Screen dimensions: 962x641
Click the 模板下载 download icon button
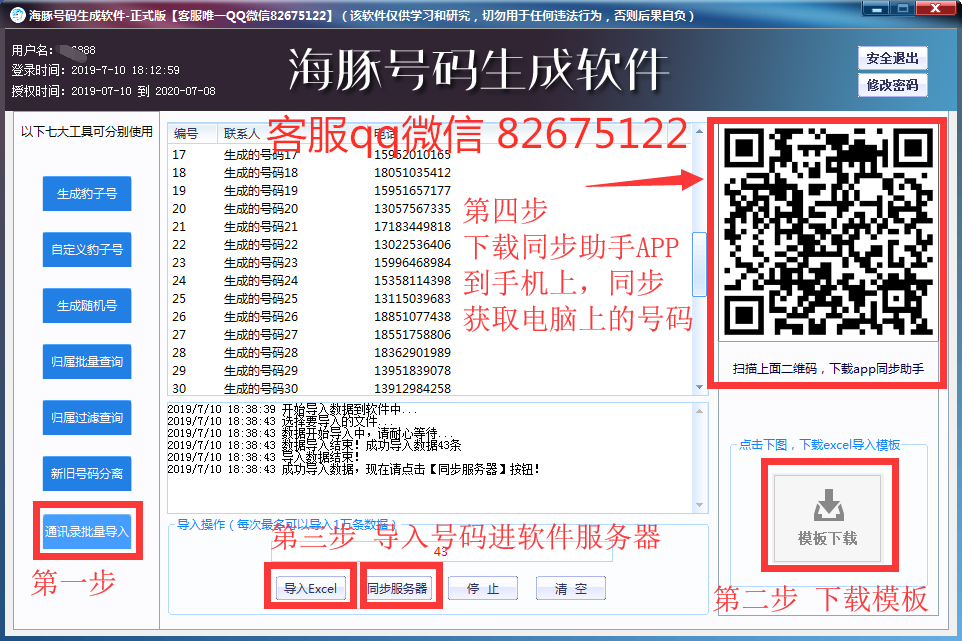coord(827,518)
